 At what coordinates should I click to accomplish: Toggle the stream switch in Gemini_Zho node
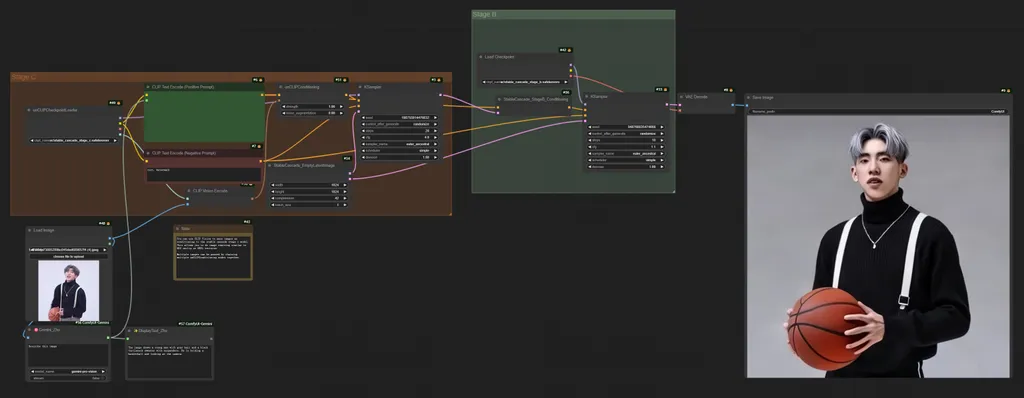click(68, 378)
